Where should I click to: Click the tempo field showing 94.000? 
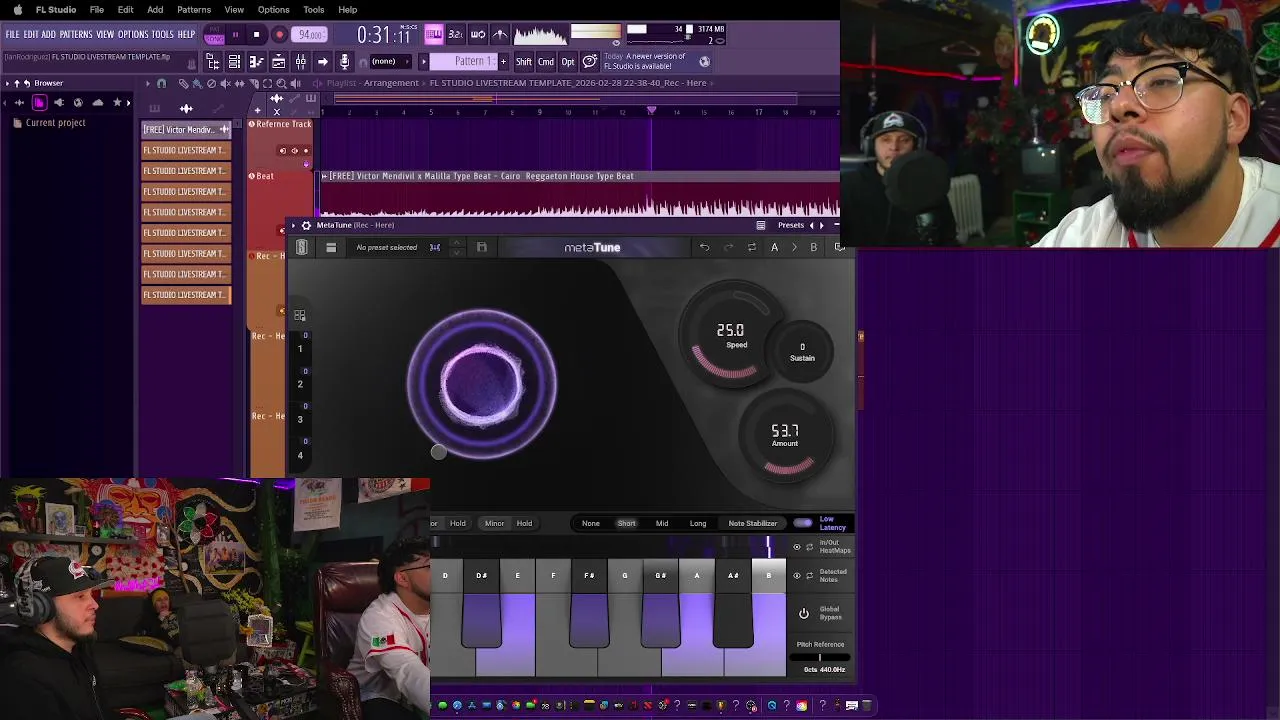tap(310, 35)
